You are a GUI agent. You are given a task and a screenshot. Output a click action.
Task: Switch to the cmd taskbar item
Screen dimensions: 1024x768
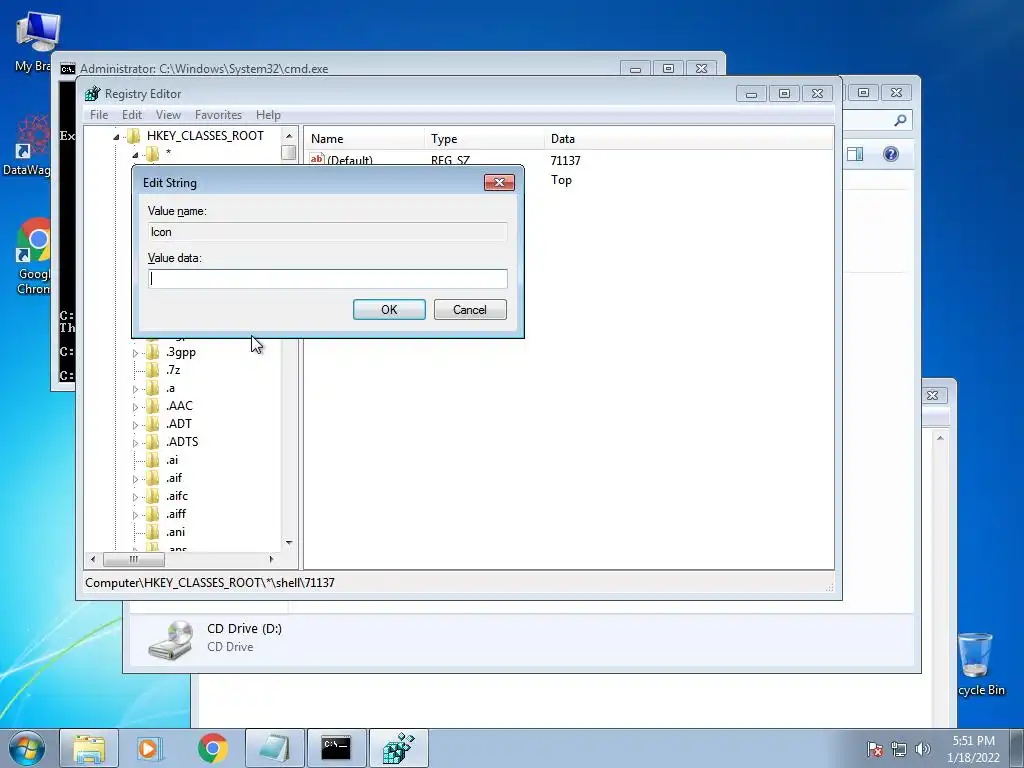point(336,748)
